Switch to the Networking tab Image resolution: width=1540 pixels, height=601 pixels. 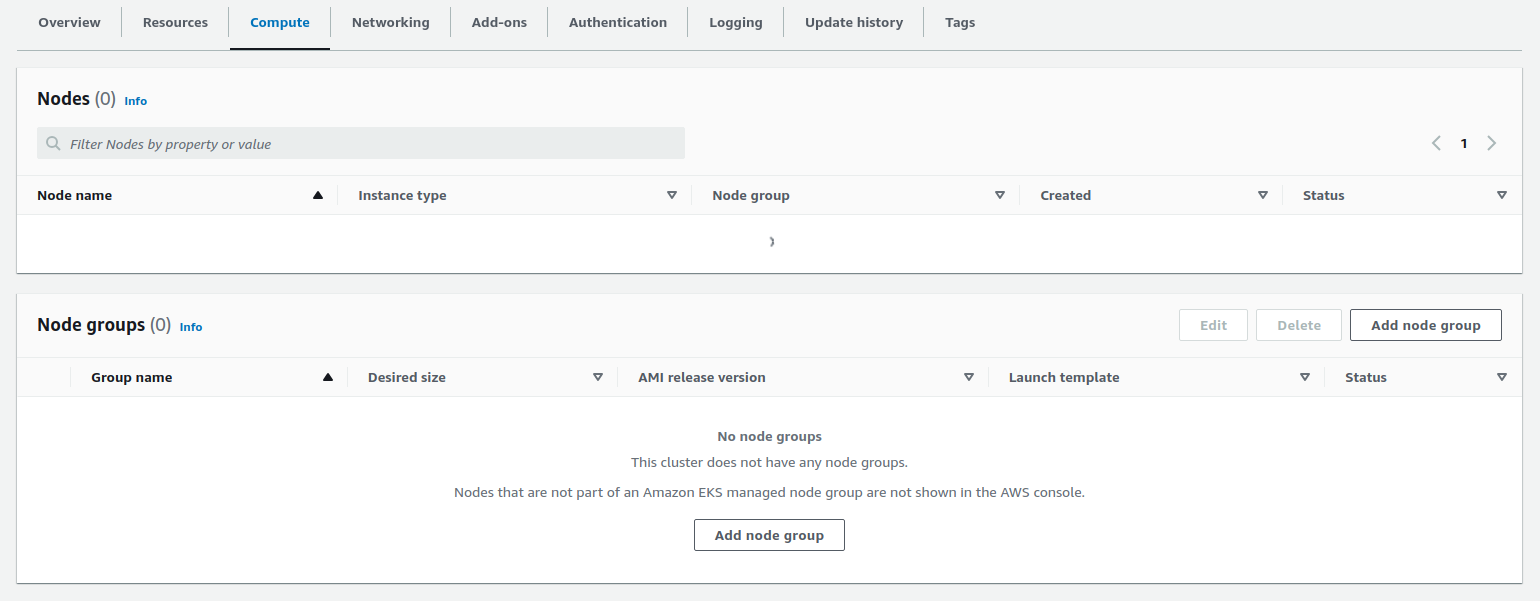pyautogui.click(x=390, y=22)
